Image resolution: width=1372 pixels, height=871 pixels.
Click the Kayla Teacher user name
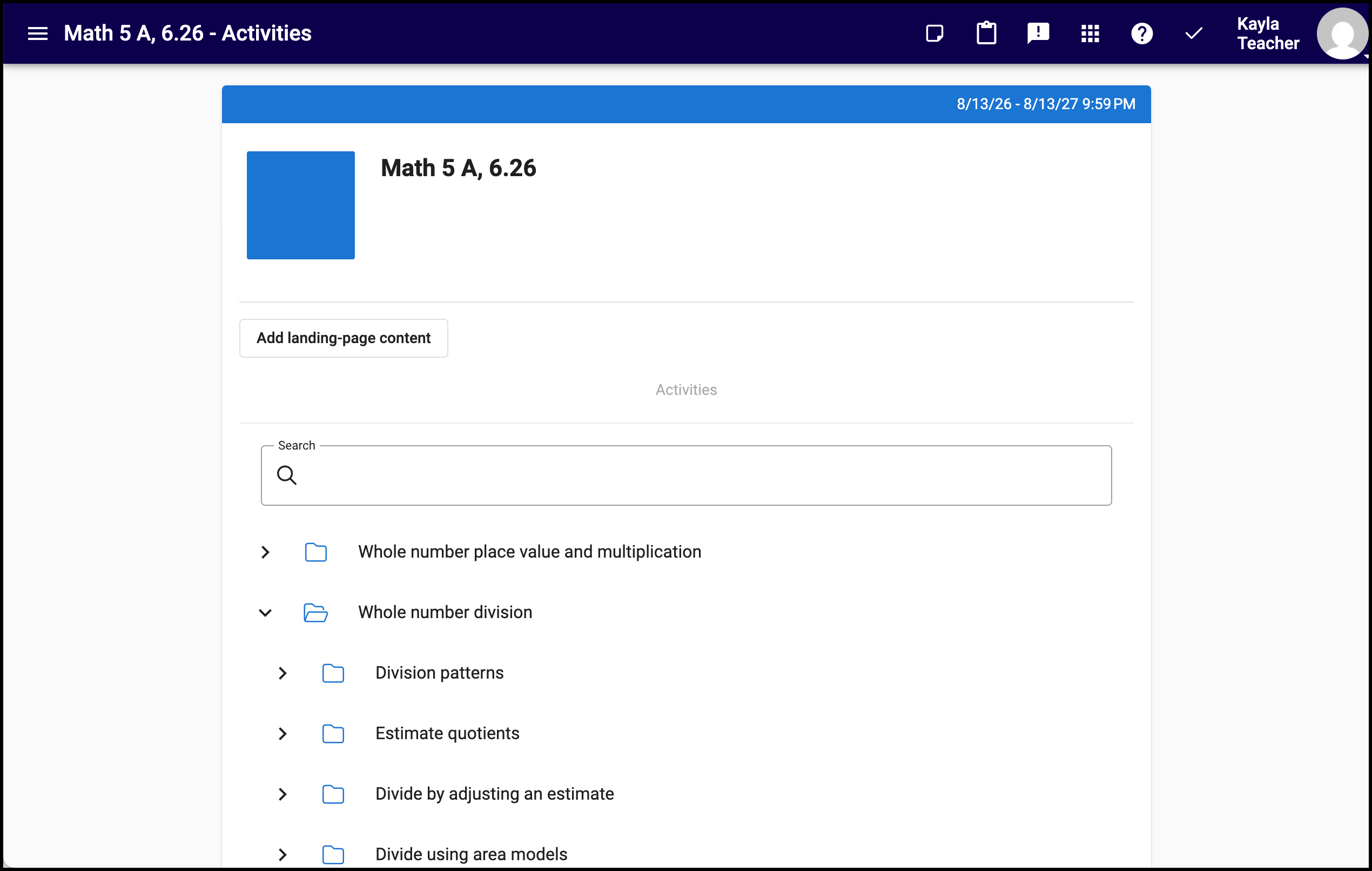1268,33
